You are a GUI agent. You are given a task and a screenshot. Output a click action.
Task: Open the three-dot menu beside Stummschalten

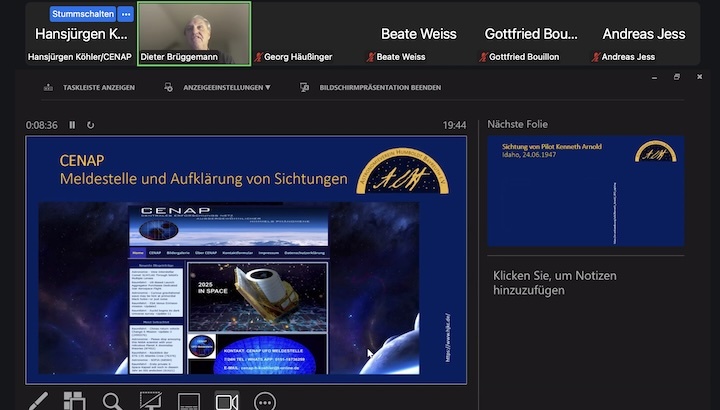(125, 14)
